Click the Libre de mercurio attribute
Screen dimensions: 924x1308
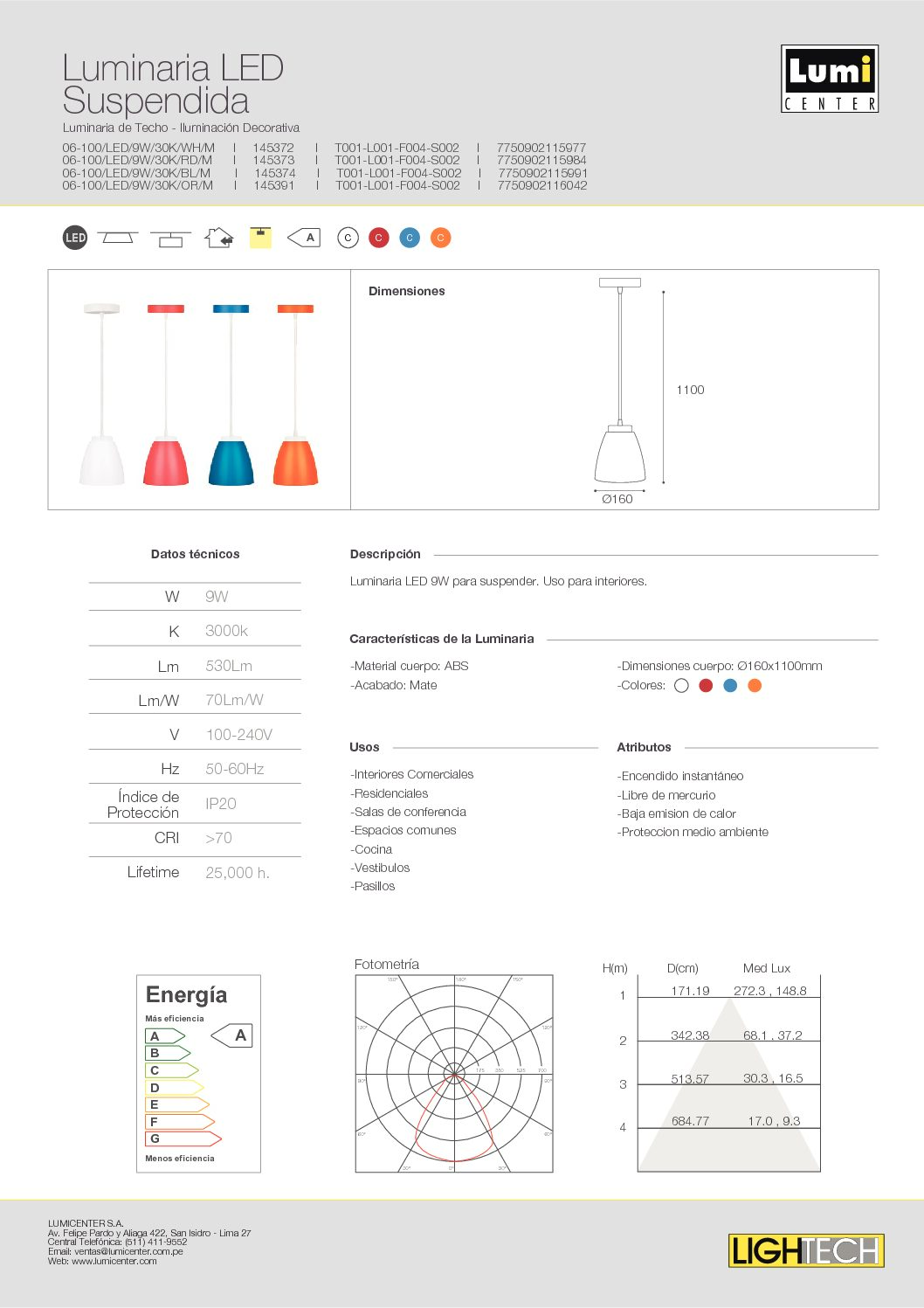[667, 795]
